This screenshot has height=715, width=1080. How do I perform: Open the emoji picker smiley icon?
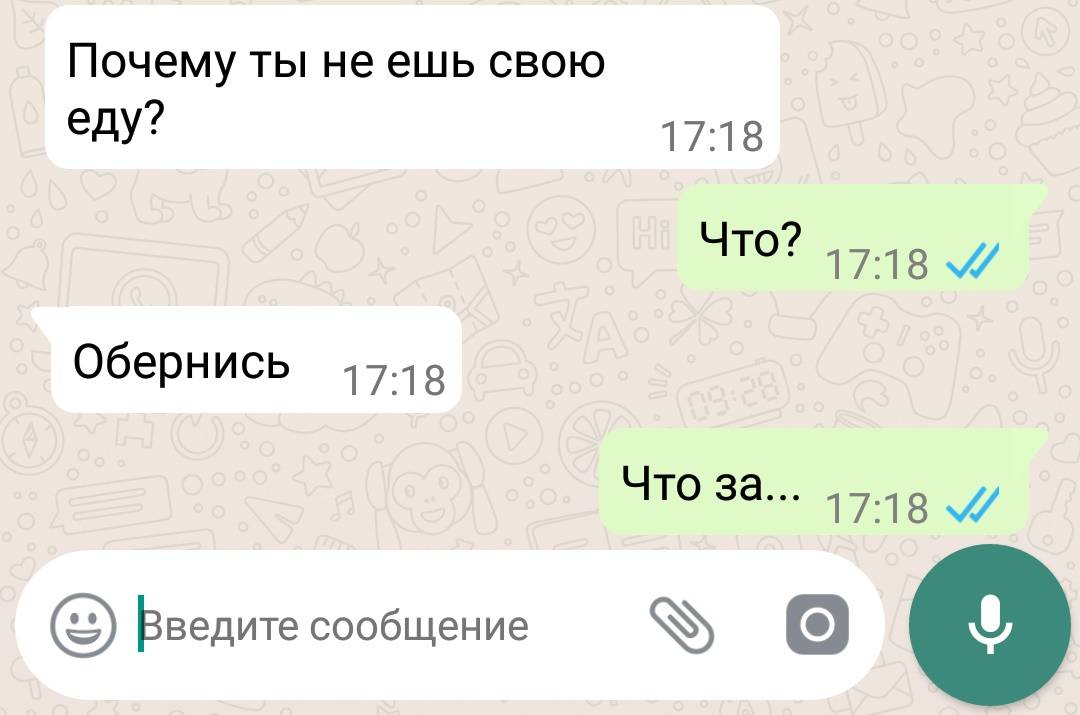83,625
